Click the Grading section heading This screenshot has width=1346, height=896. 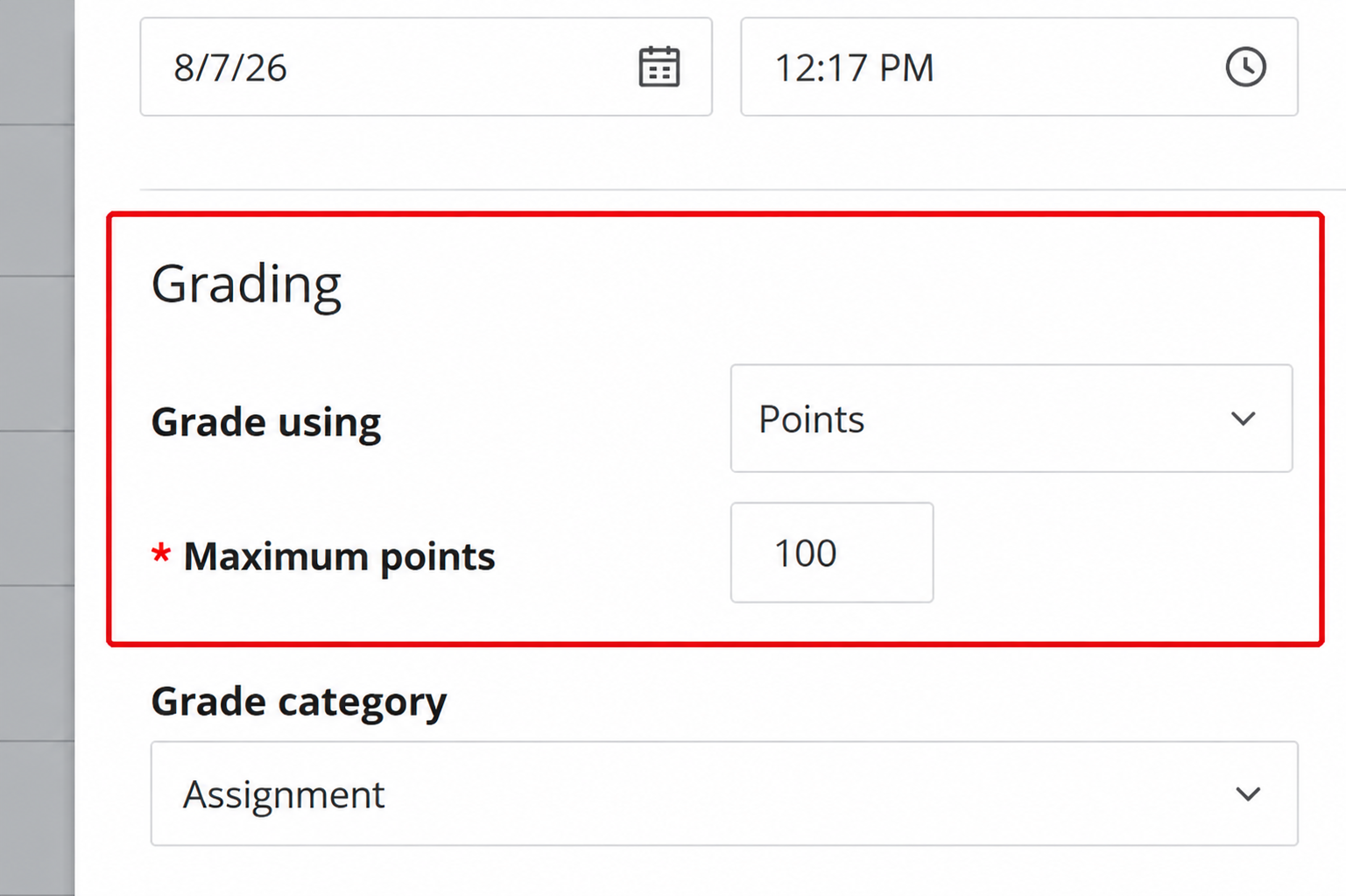pos(246,286)
